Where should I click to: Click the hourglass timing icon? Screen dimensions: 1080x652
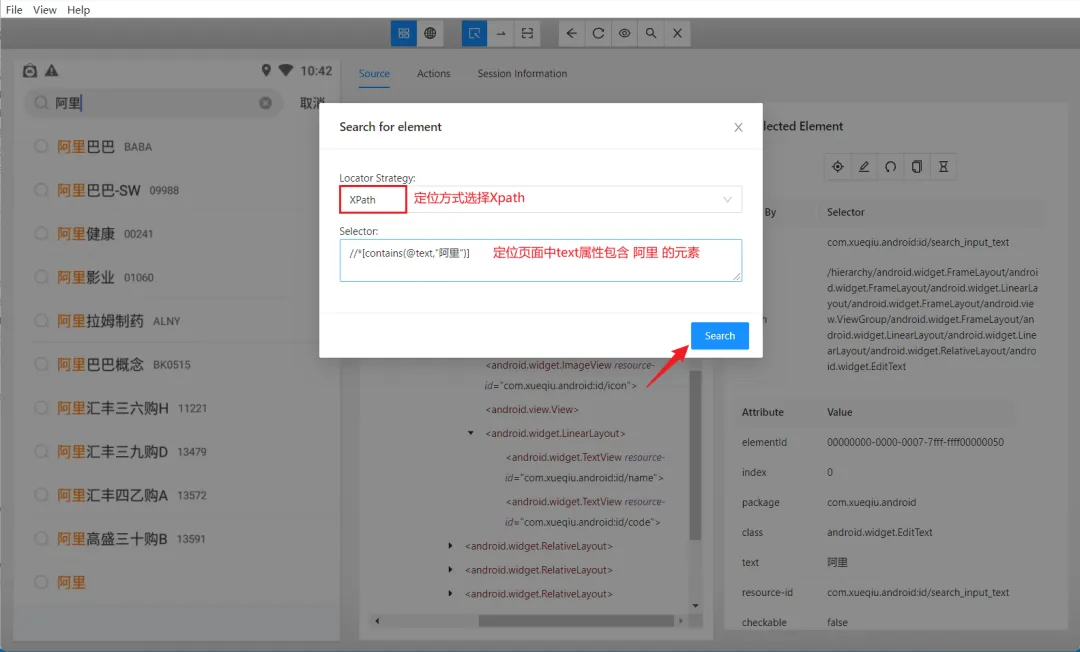pyautogui.click(x=944, y=167)
